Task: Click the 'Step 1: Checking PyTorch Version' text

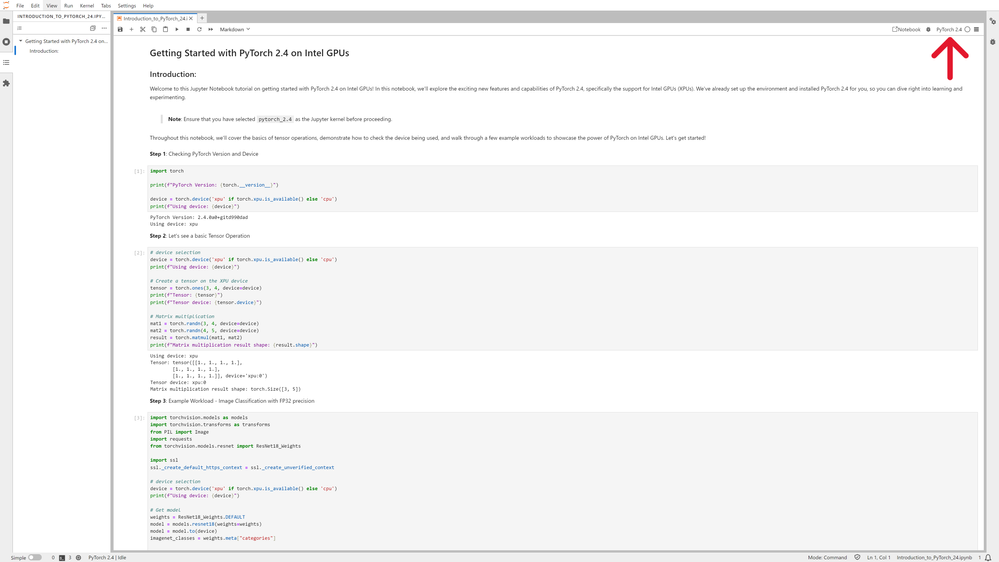Action: coord(204,154)
